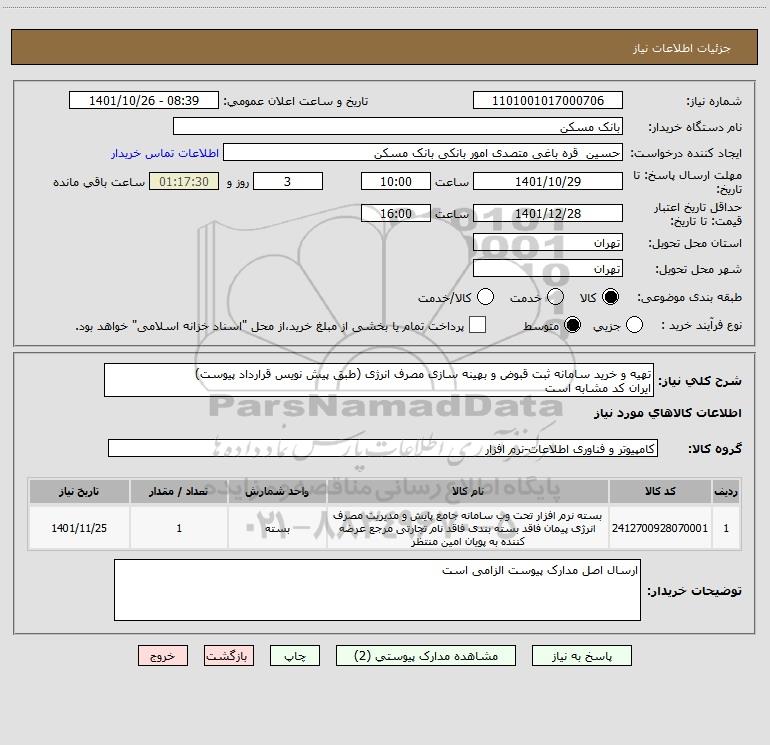Click the بازگشت back button
The height and width of the screenshot is (745, 770).
(229, 656)
